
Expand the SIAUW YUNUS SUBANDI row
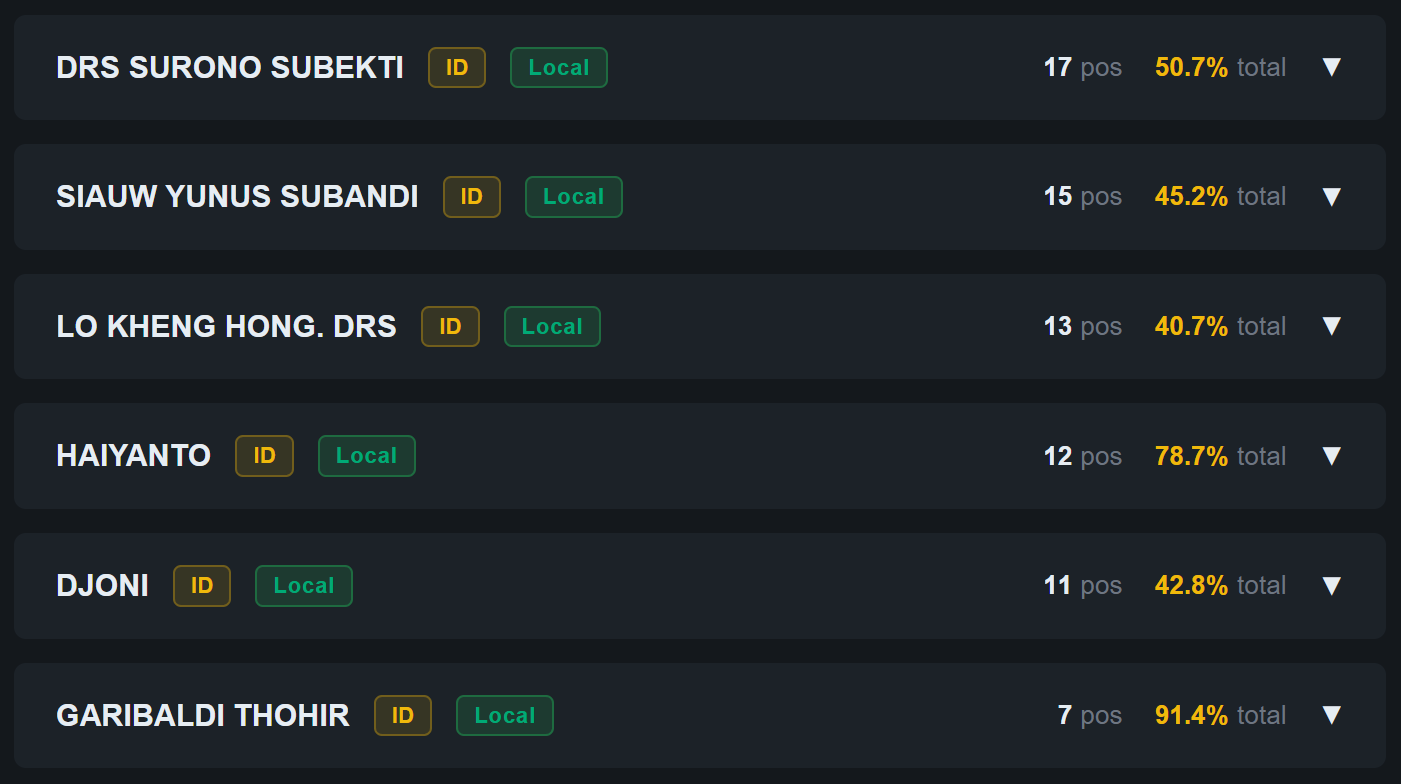(1331, 197)
